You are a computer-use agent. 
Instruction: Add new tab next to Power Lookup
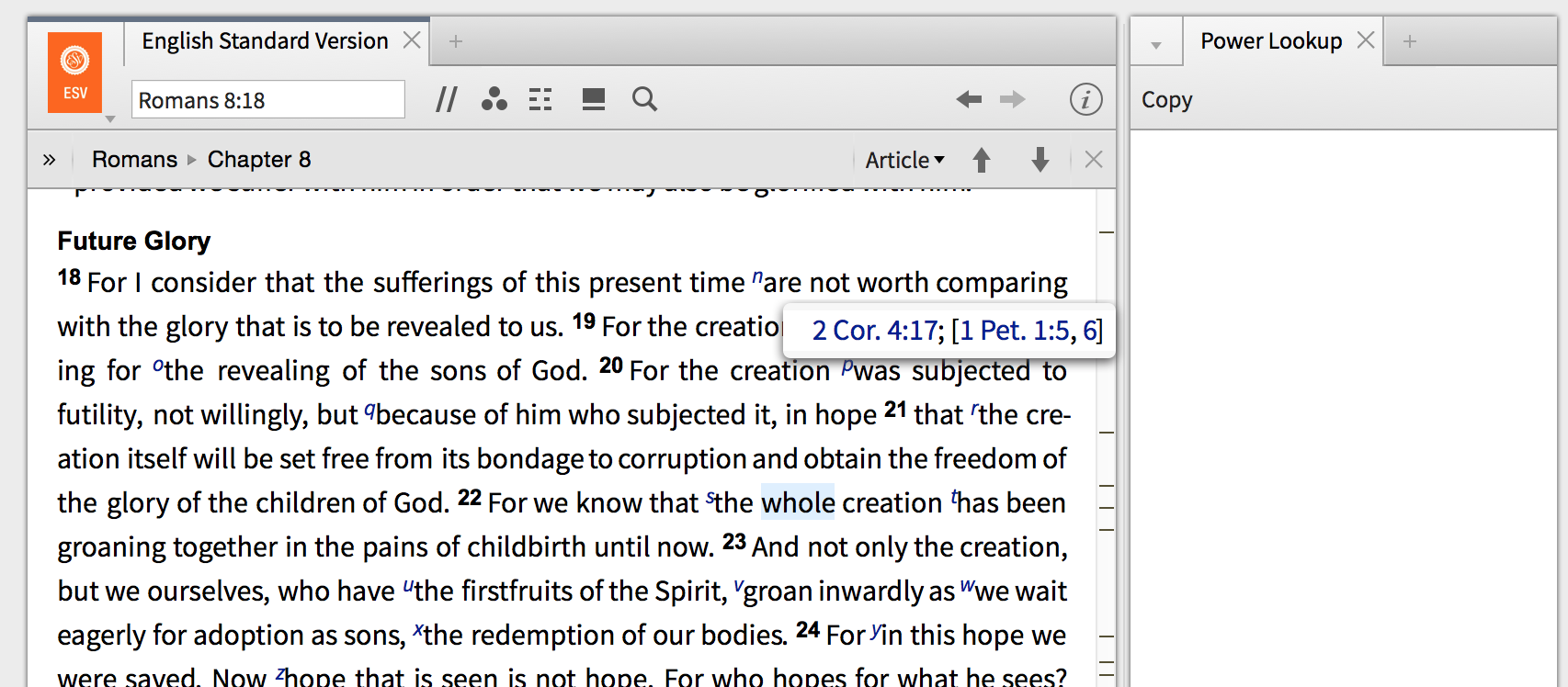click(1410, 41)
